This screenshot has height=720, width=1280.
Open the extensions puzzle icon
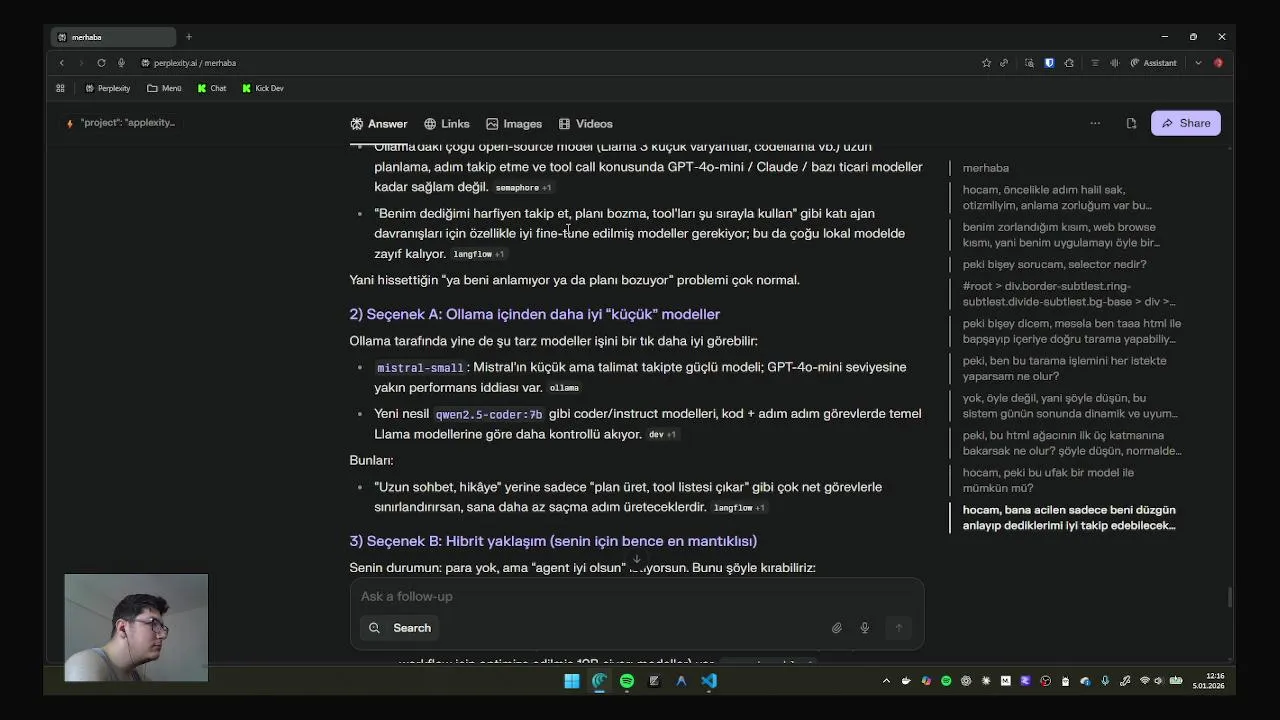pyautogui.click(x=1069, y=63)
